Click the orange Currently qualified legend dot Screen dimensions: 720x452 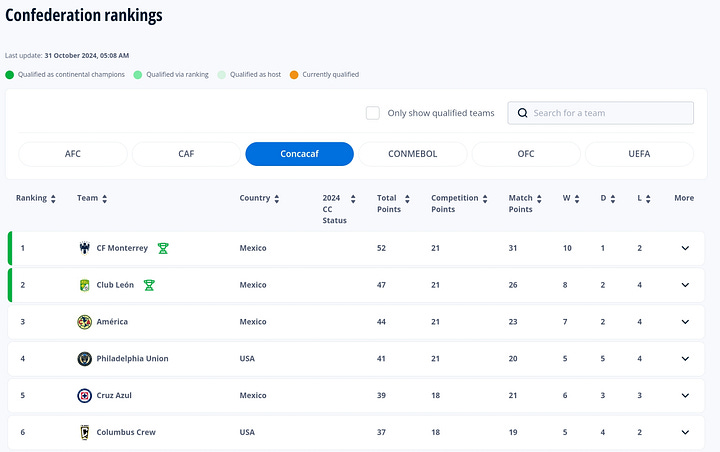(294, 75)
